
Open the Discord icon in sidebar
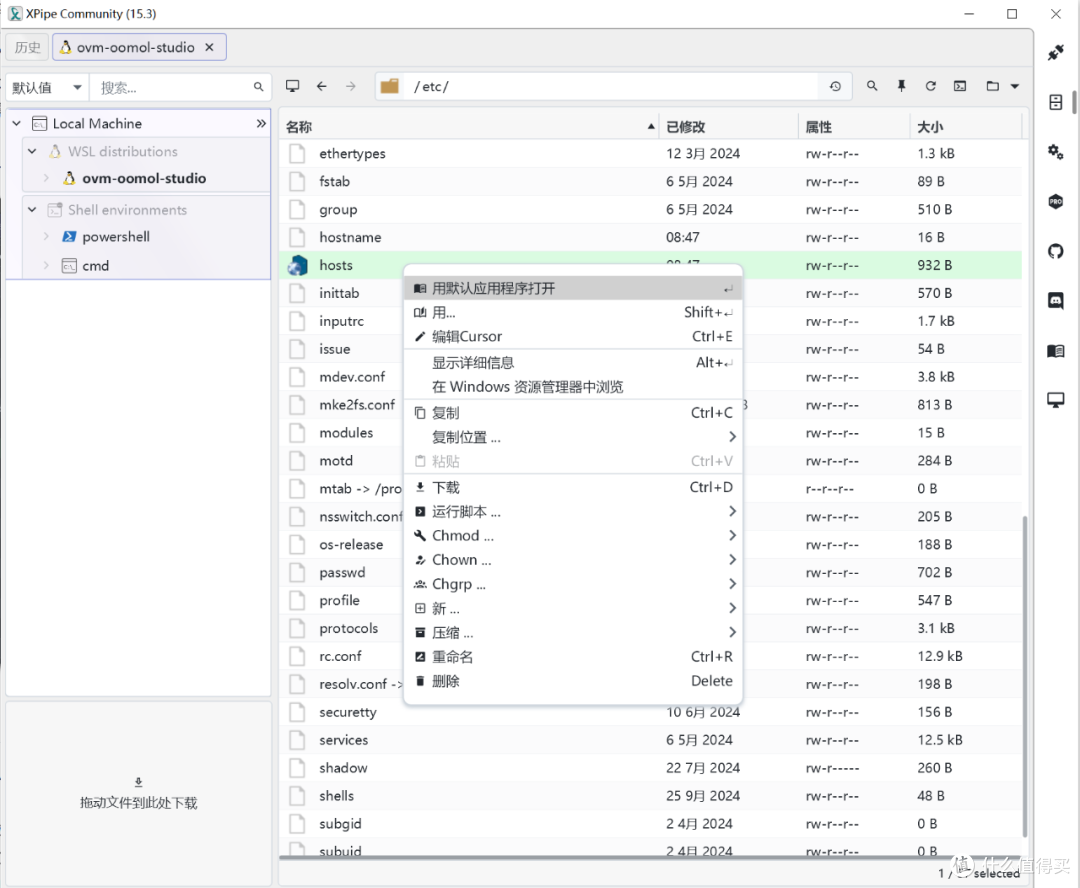pos(1055,300)
